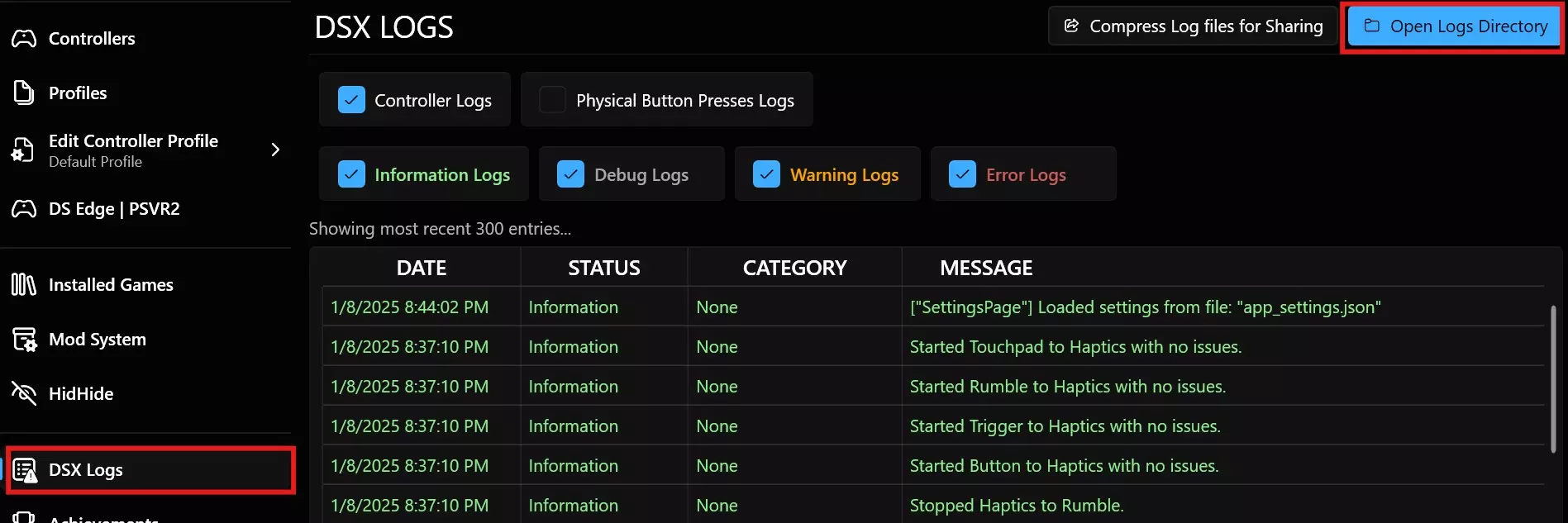1568x523 pixels.
Task: Click the Installed Games library icon
Action: click(24, 285)
